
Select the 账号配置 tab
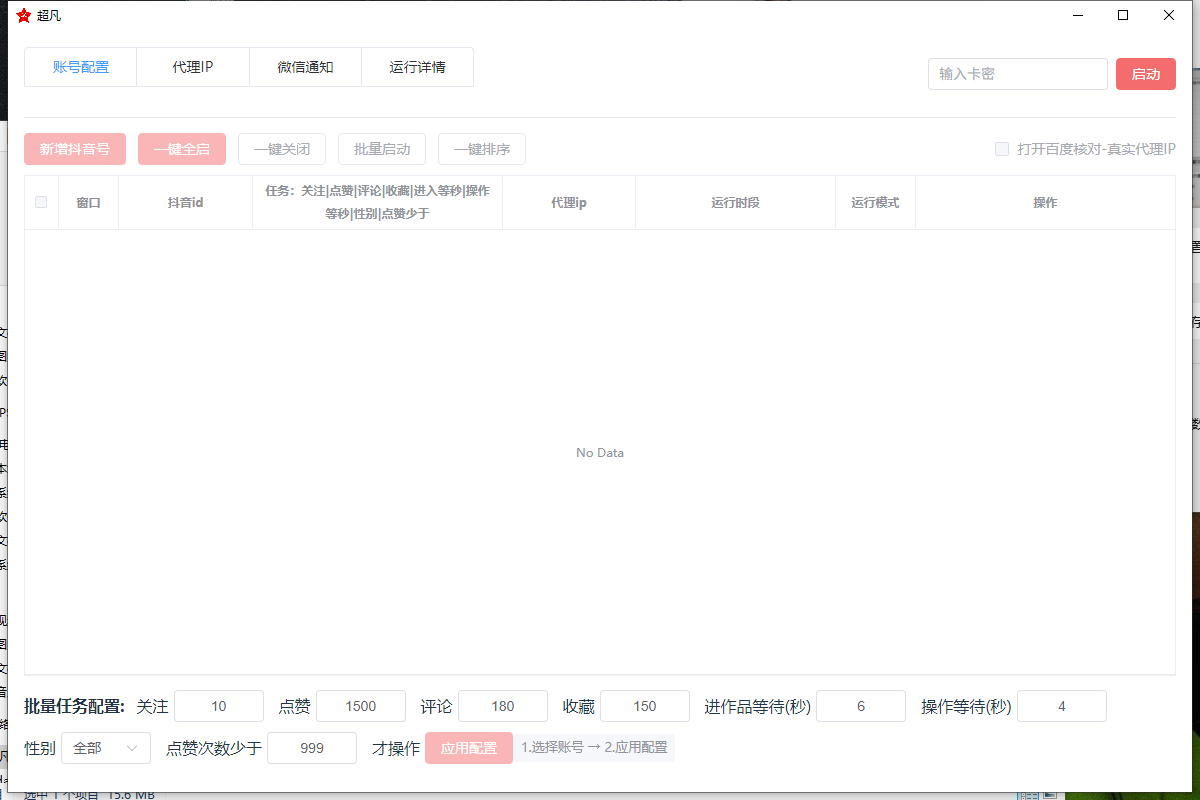coord(80,67)
